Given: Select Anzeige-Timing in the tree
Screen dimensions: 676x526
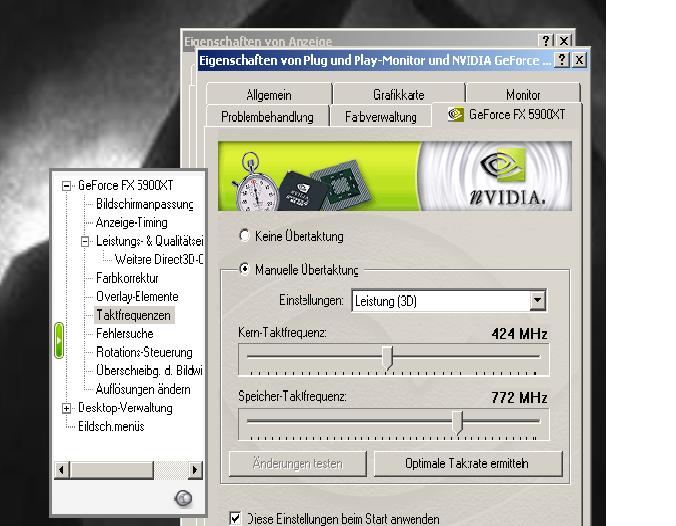Looking at the screenshot, I should point(131,222).
